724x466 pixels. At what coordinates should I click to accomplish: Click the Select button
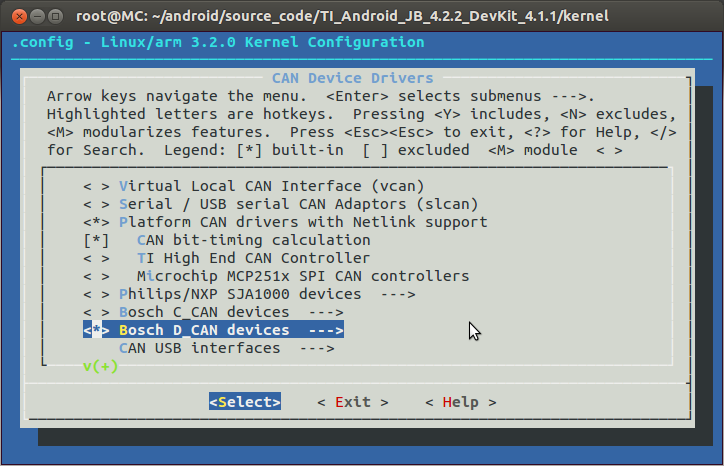pyautogui.click(x=245, y=402)
